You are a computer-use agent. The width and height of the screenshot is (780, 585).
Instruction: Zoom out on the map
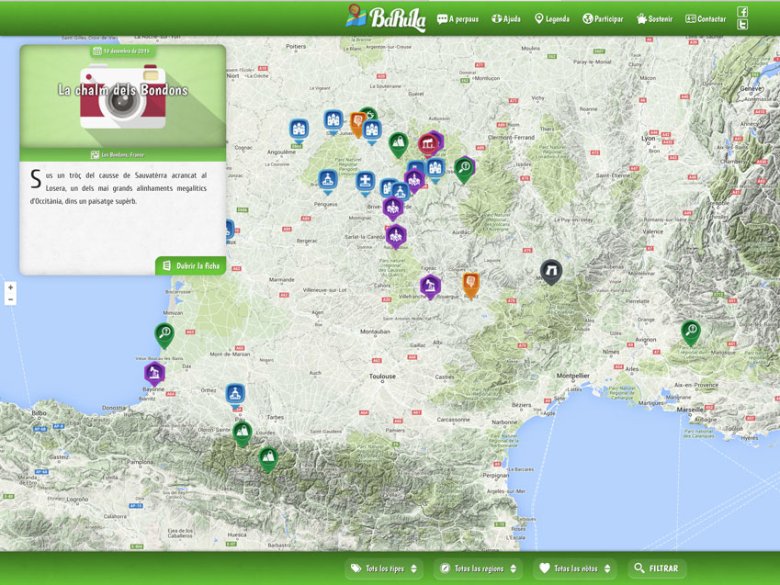click(x=10, y=299)
